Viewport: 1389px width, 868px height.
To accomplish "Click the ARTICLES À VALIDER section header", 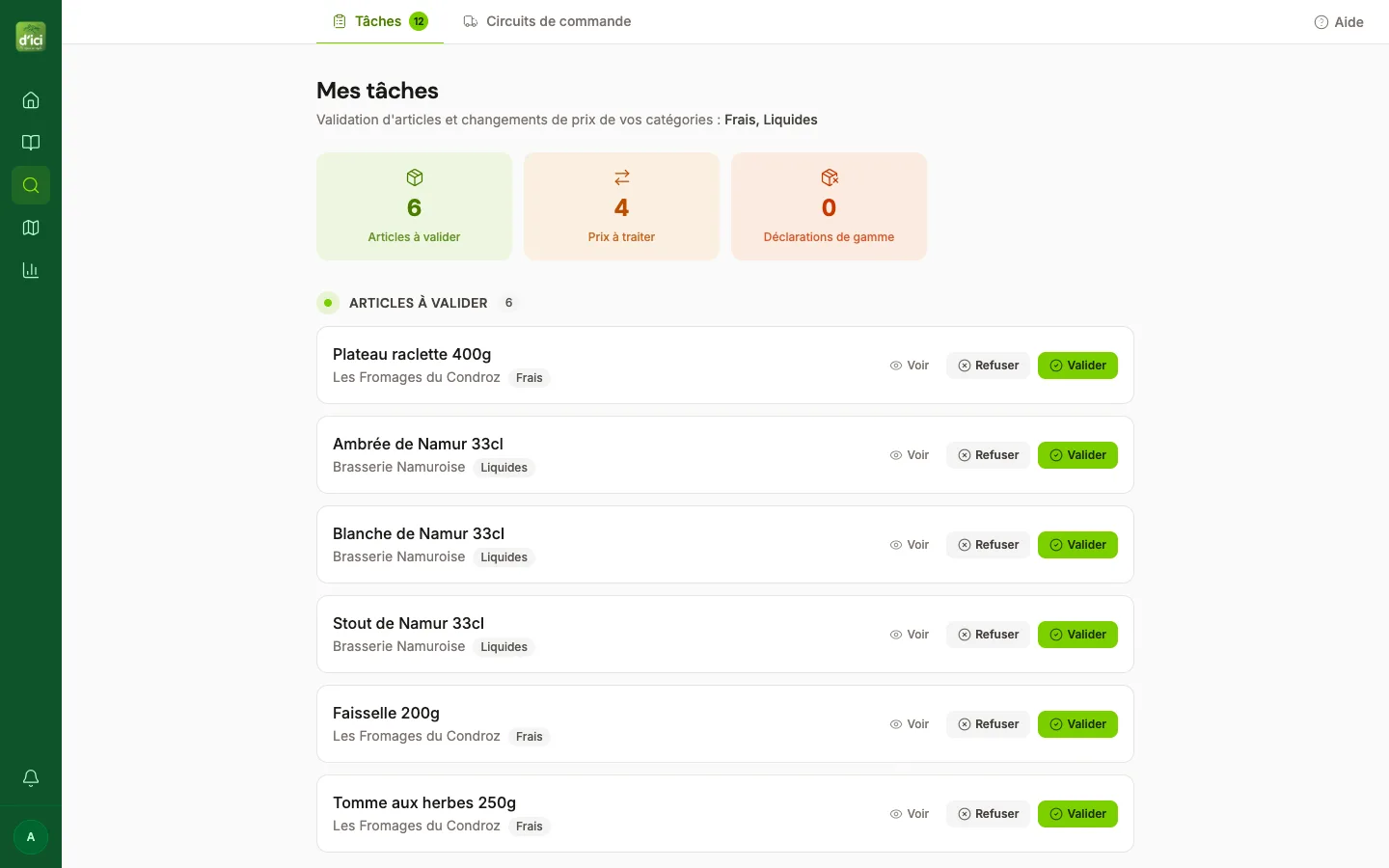I will (x=419, y=303).
